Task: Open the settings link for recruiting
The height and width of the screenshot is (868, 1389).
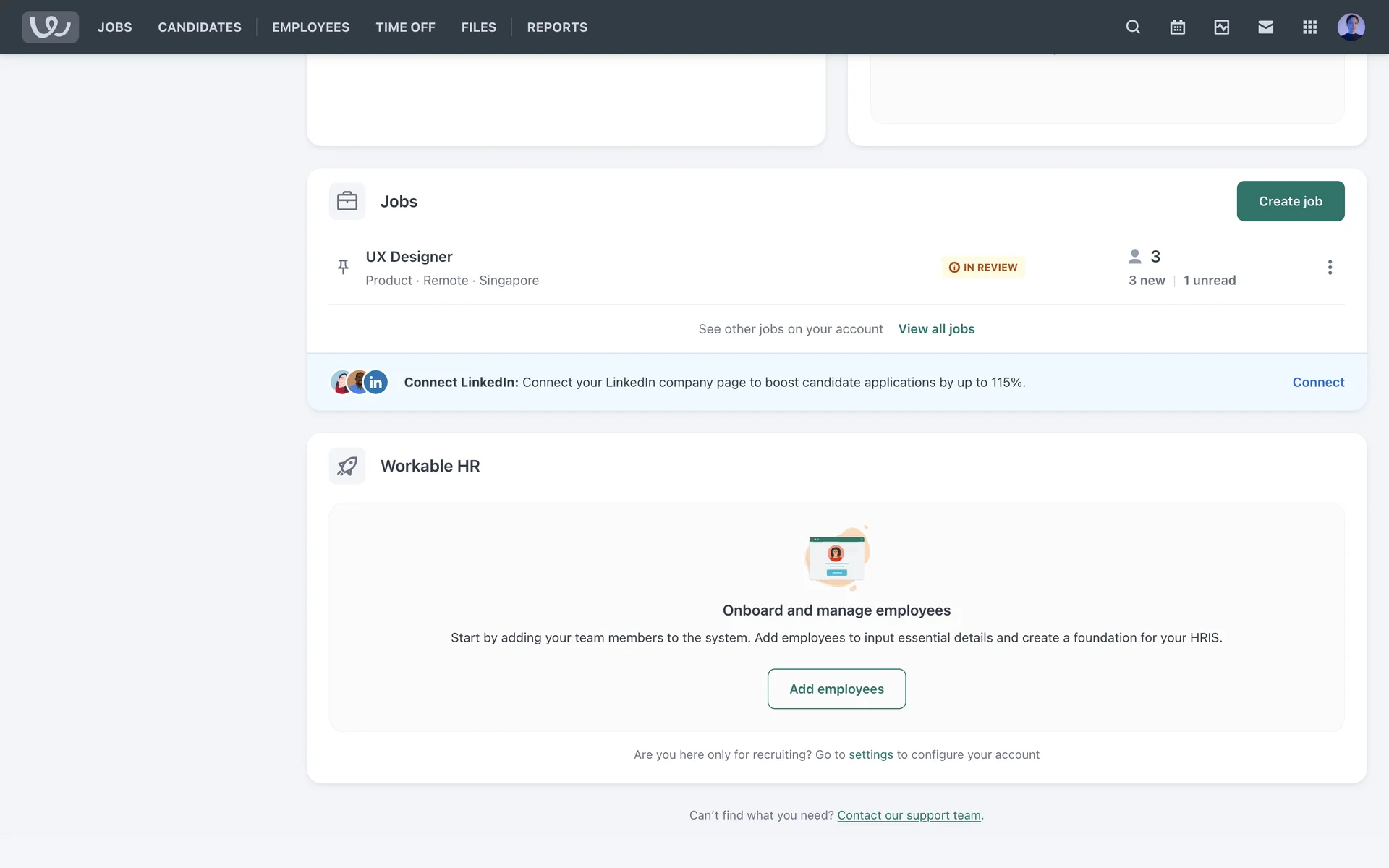Action: (x=870, y=754)
